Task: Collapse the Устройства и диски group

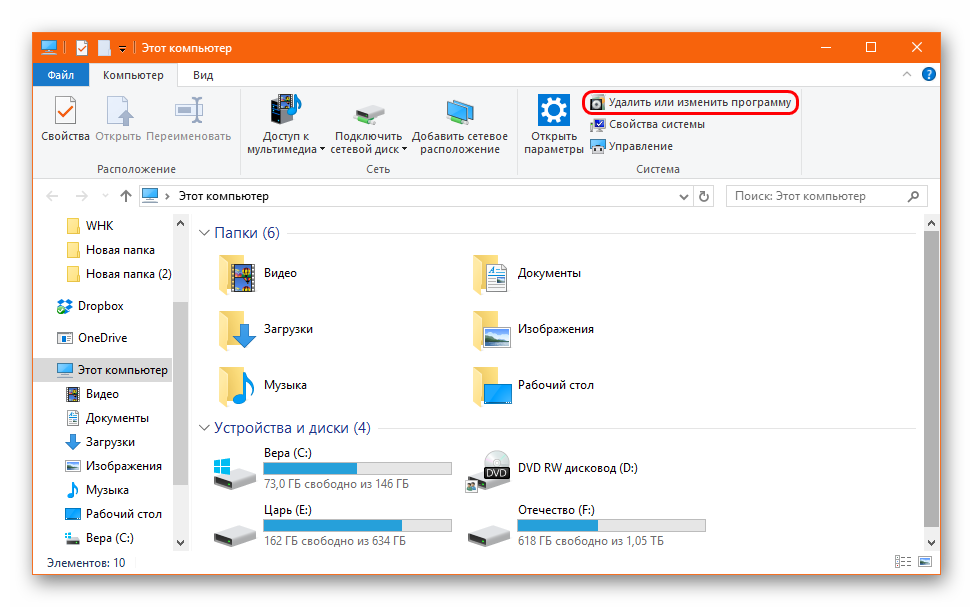Action: [204, 428]
